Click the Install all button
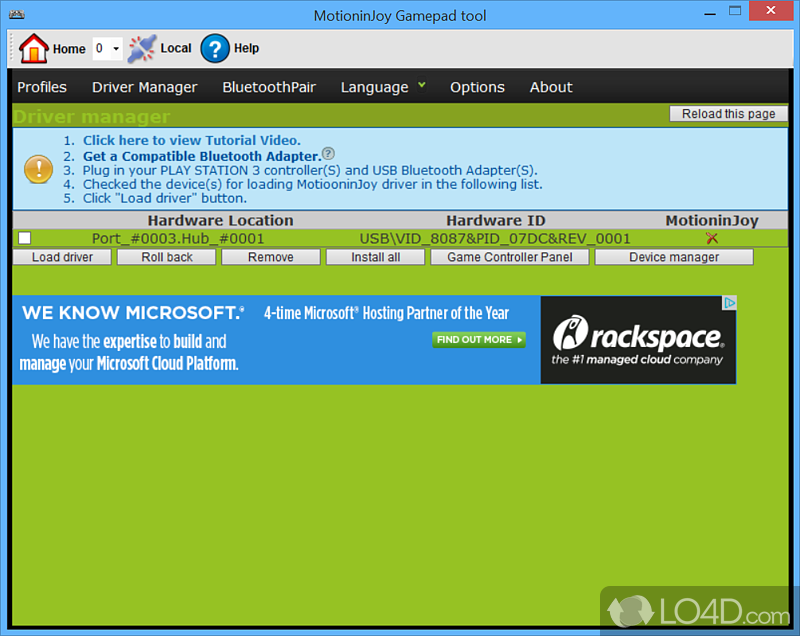Screen dimensions: 800x636 376,257
